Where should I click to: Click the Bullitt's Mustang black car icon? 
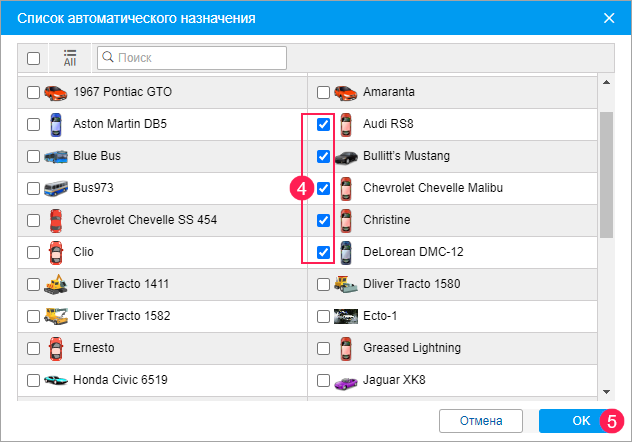pos(346,156)
